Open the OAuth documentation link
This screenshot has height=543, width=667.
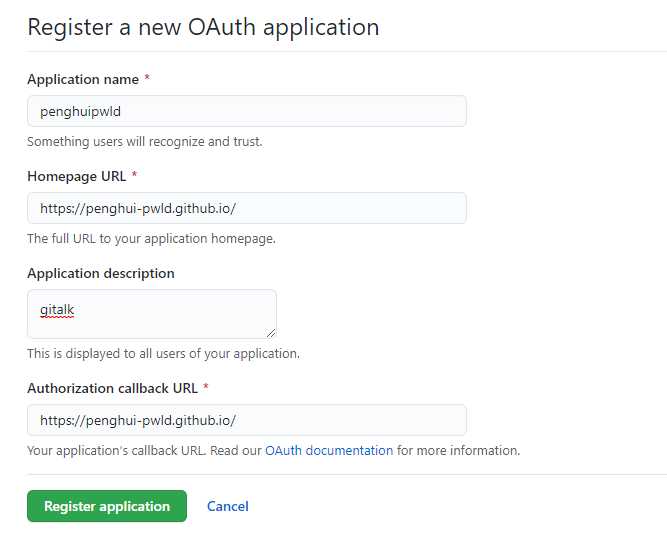pyautogui.click(x=329, y=451)
